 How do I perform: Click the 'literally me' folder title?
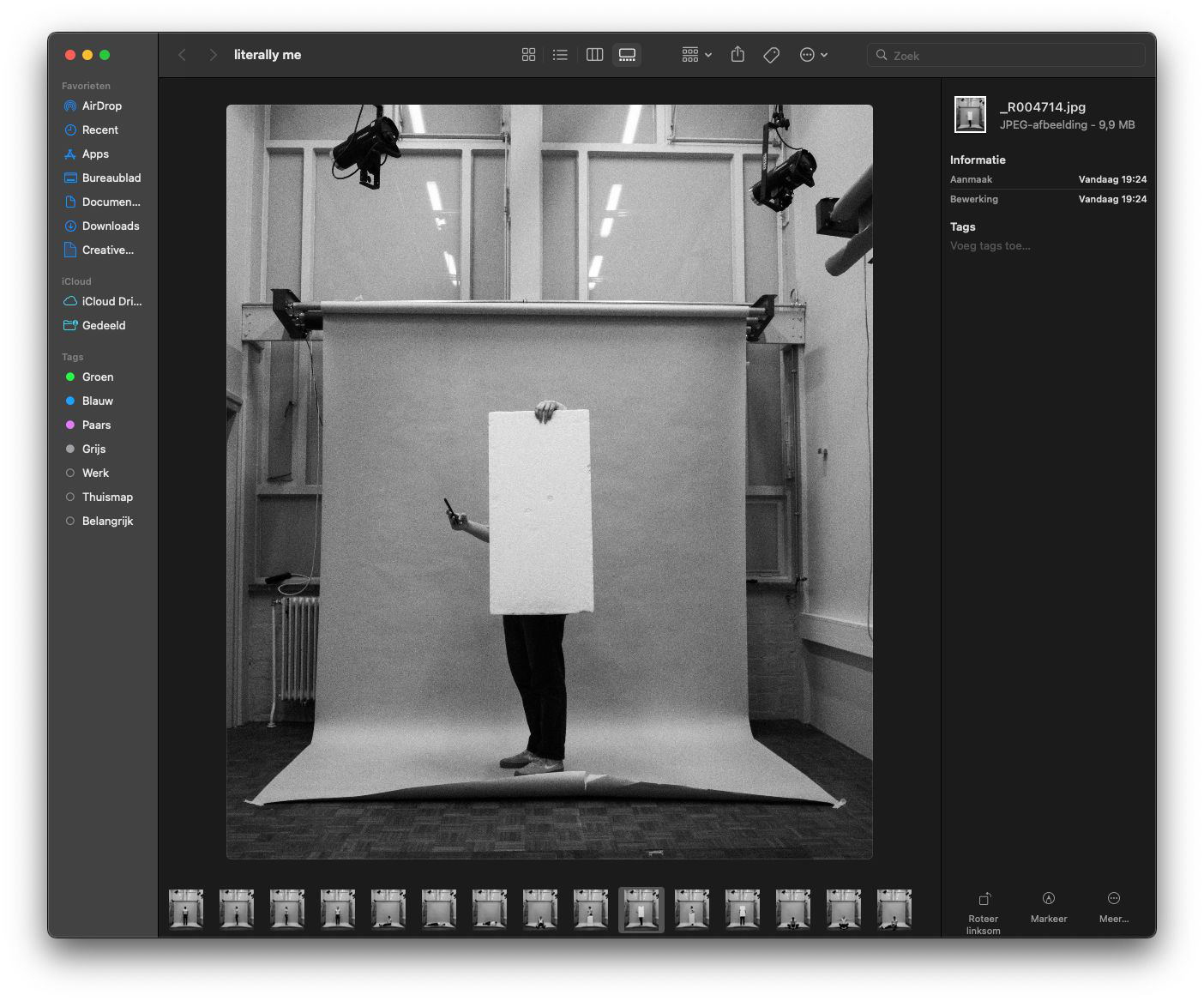coord(268,55)
